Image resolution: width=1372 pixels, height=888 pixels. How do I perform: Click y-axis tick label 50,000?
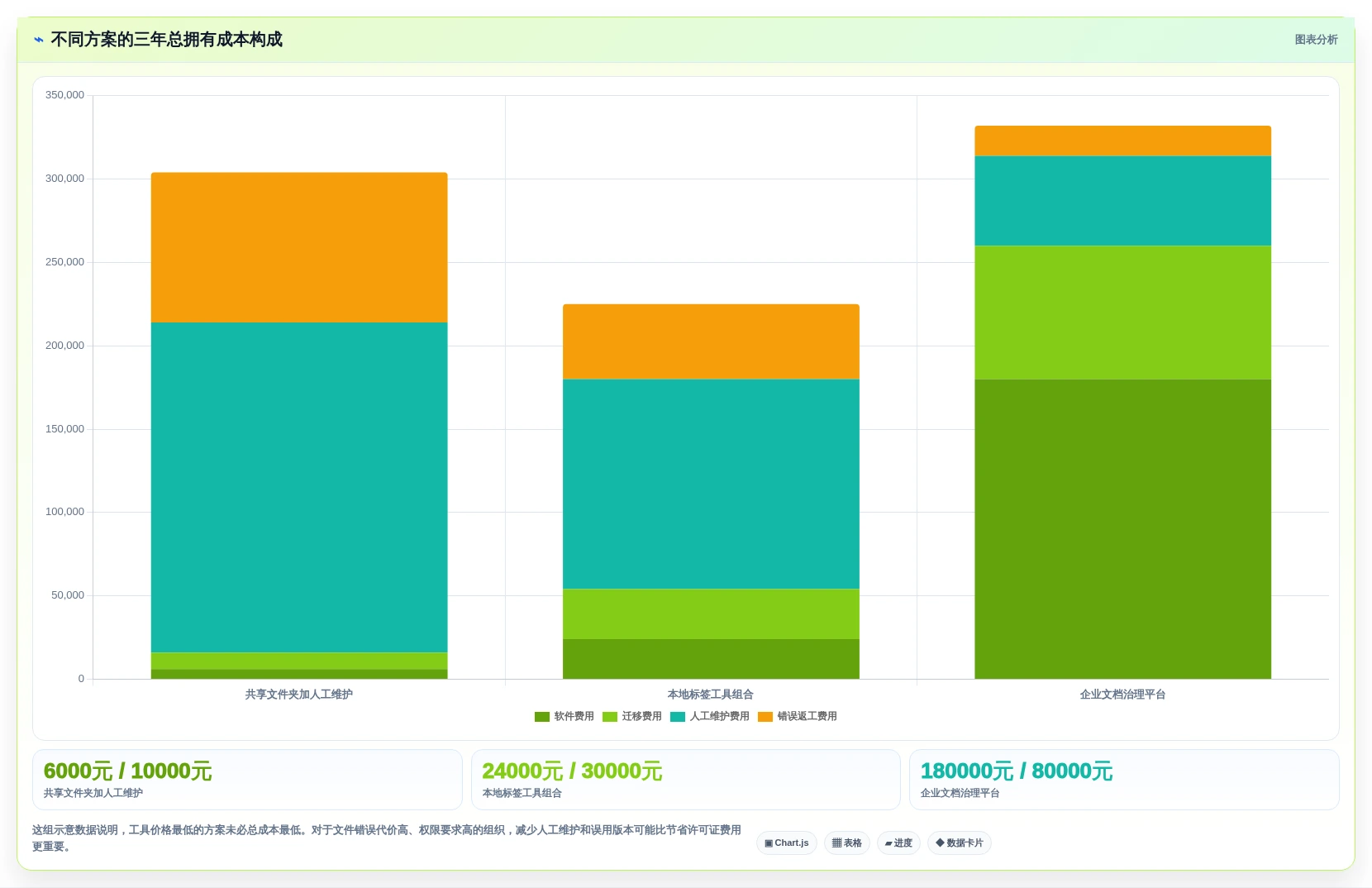(68, 595)
